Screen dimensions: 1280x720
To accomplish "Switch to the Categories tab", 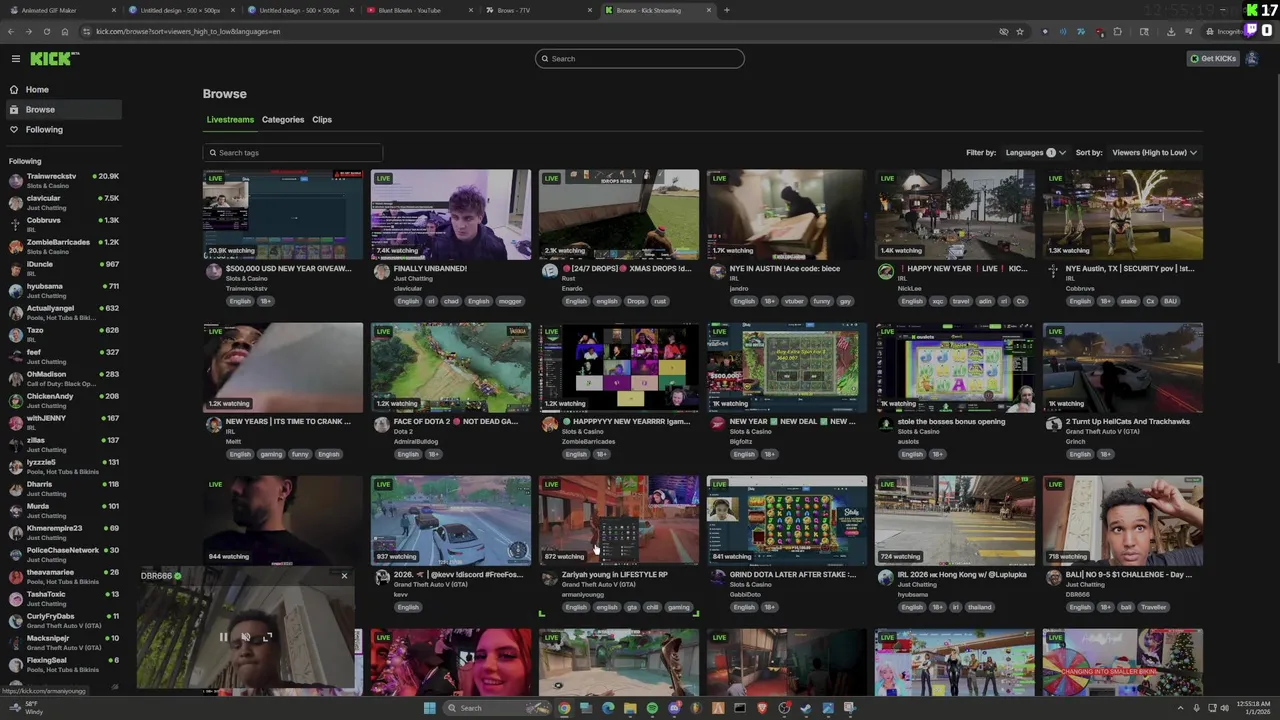I will coord(283,119).
